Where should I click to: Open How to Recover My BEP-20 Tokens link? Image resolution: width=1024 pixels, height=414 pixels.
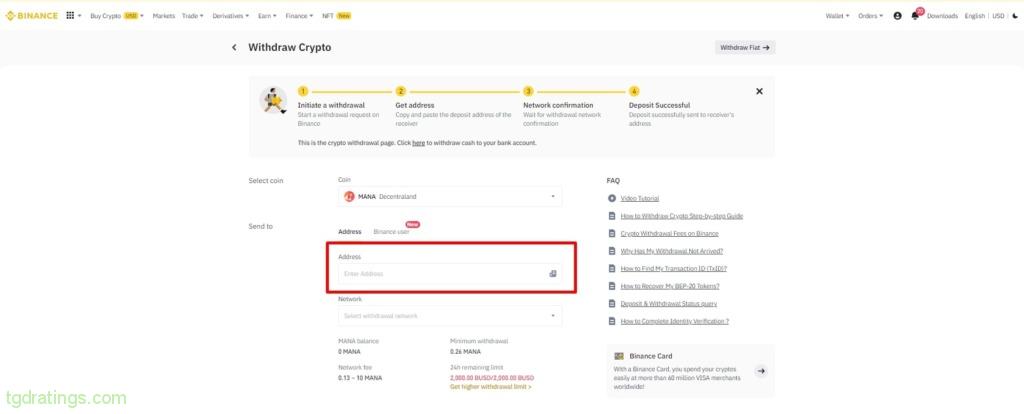click(x=669, y=286)
